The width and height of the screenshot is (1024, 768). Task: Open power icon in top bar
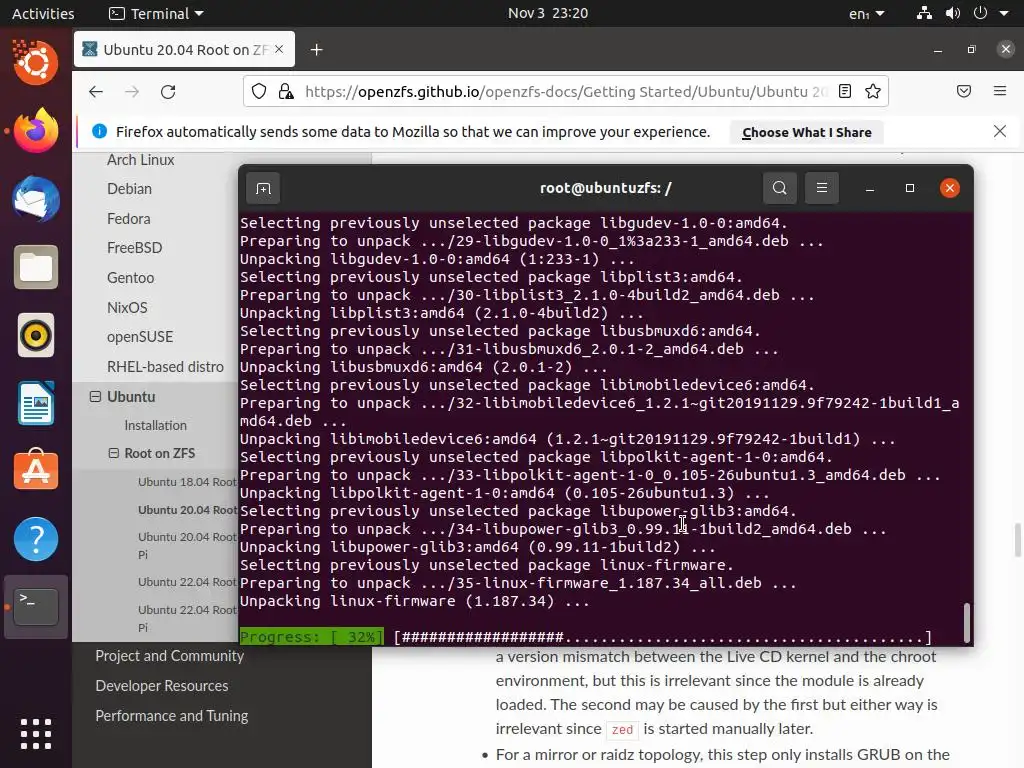(x=980, y=13)
